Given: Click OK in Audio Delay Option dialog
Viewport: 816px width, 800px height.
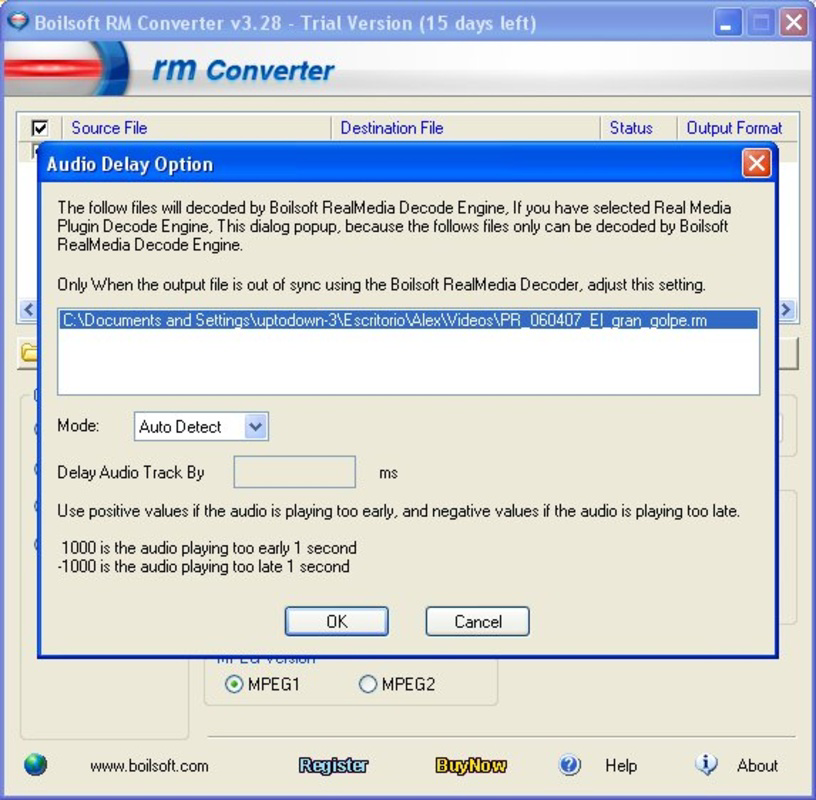Looking at the screenshot, I should click(x=336, y=621).
